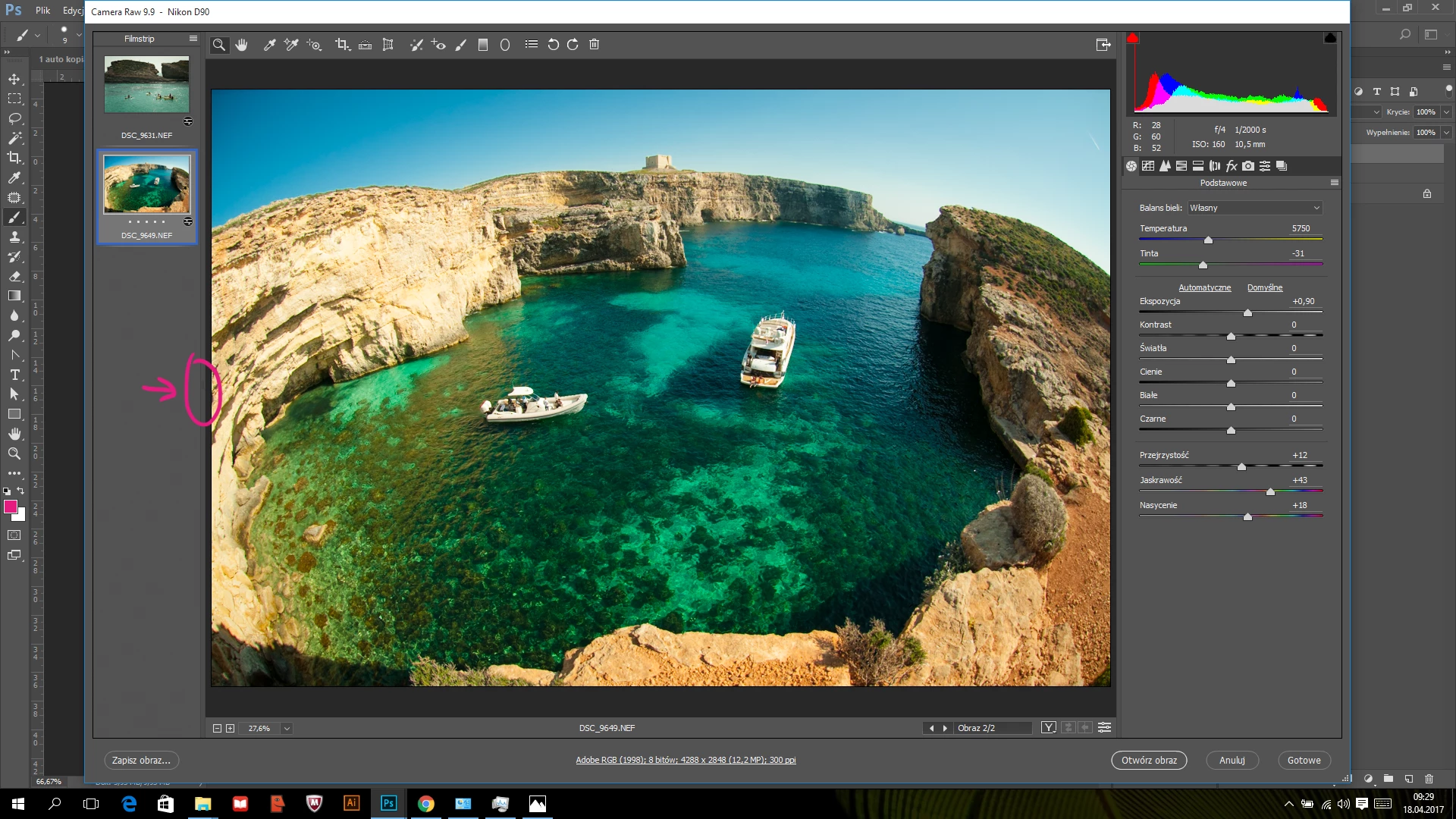Image resolution: width=1456 pixels, height=819 pixels.
Task: Choose the Straighten tool
Action: point(365,45)
